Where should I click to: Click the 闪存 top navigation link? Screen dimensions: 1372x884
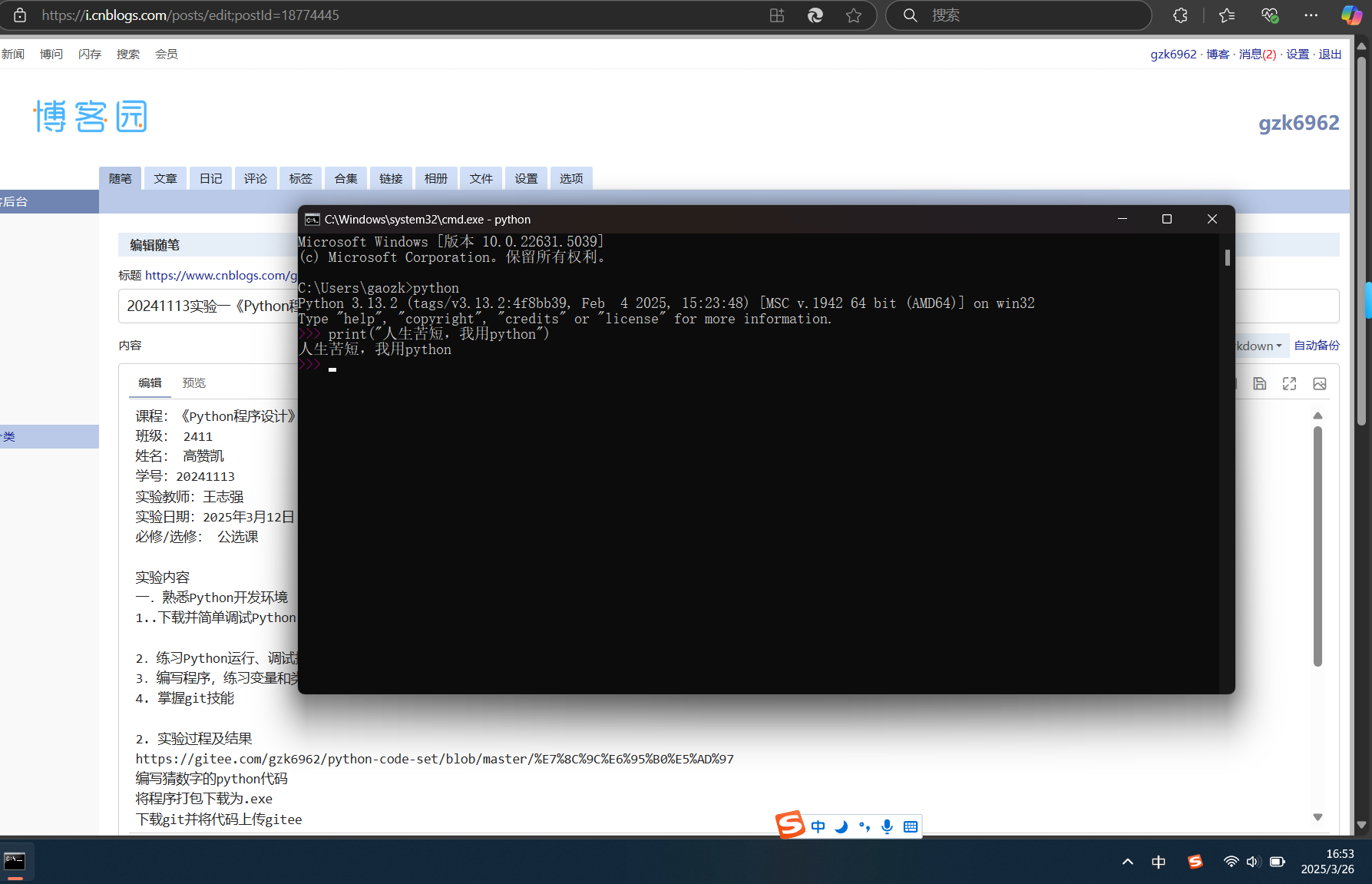(90, 54)
